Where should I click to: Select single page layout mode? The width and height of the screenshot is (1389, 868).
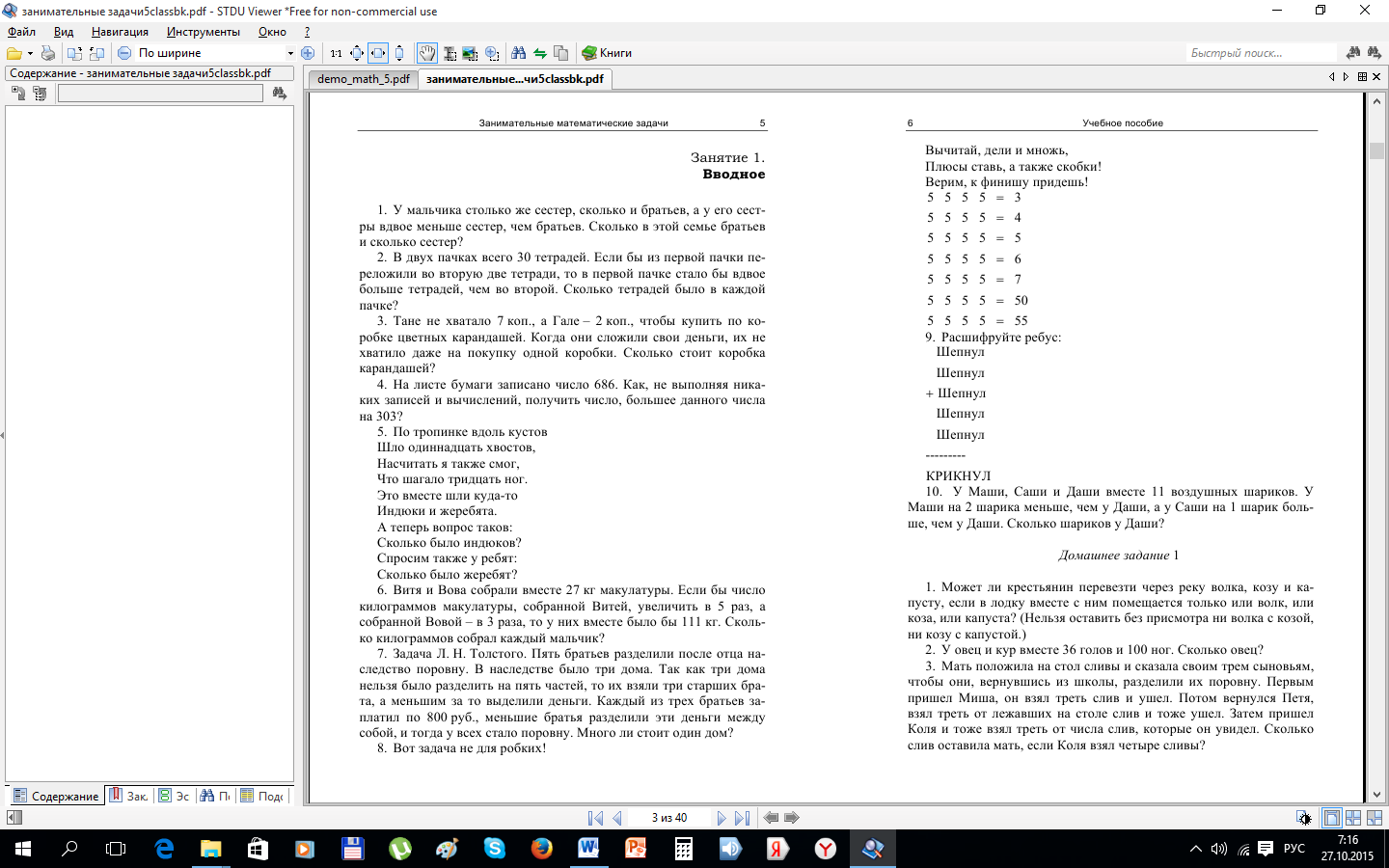pyautogui.click(x=1331, y=818)
